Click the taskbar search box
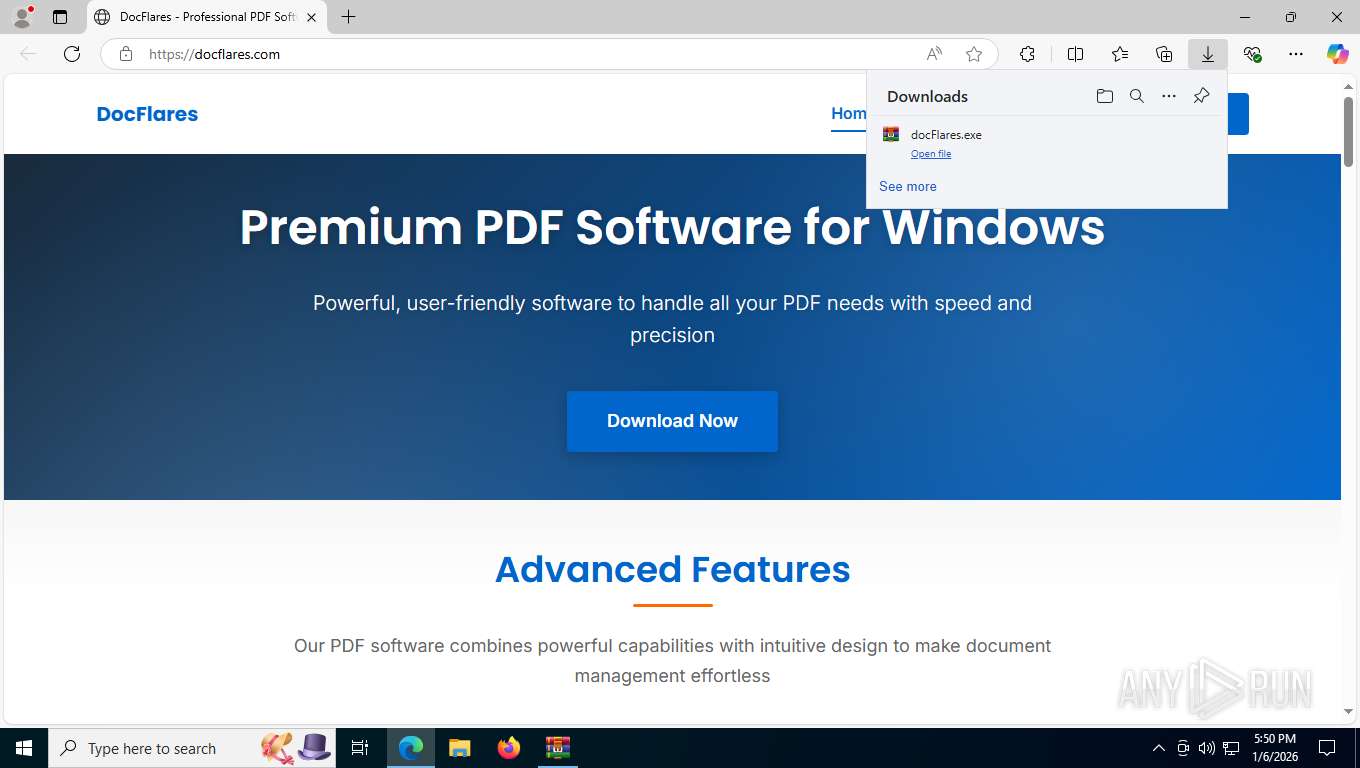The width and height of the screenshot is (1360, 768). pyautogui.click(x=193, y=748)
